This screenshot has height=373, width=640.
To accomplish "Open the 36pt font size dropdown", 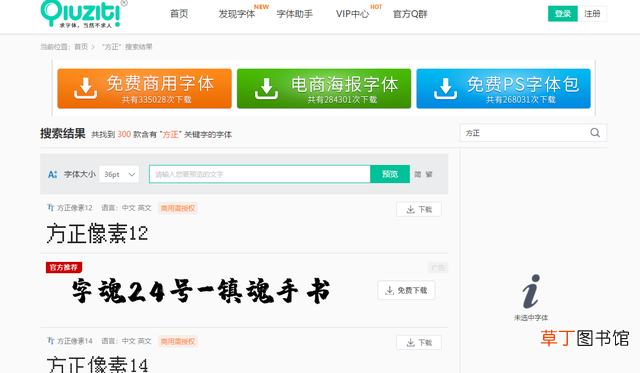I will [x=119, y=174].
